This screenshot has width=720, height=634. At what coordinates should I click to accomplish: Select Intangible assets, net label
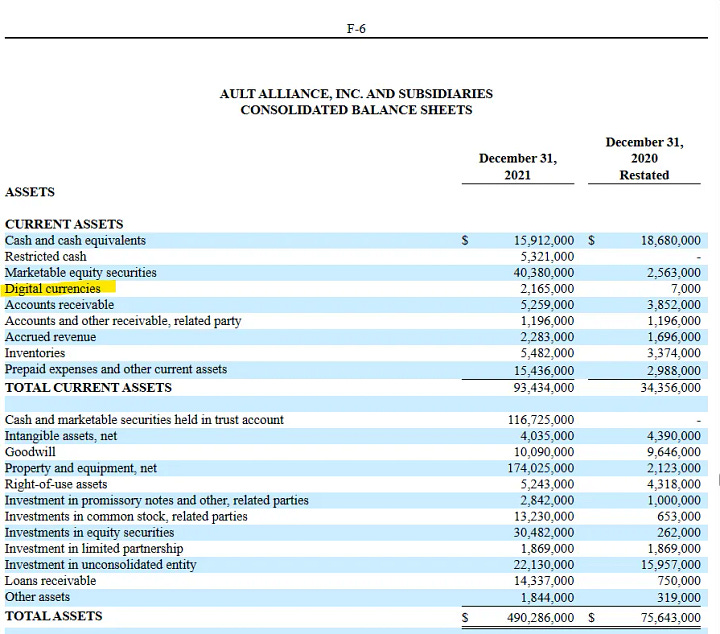(61, 436)
